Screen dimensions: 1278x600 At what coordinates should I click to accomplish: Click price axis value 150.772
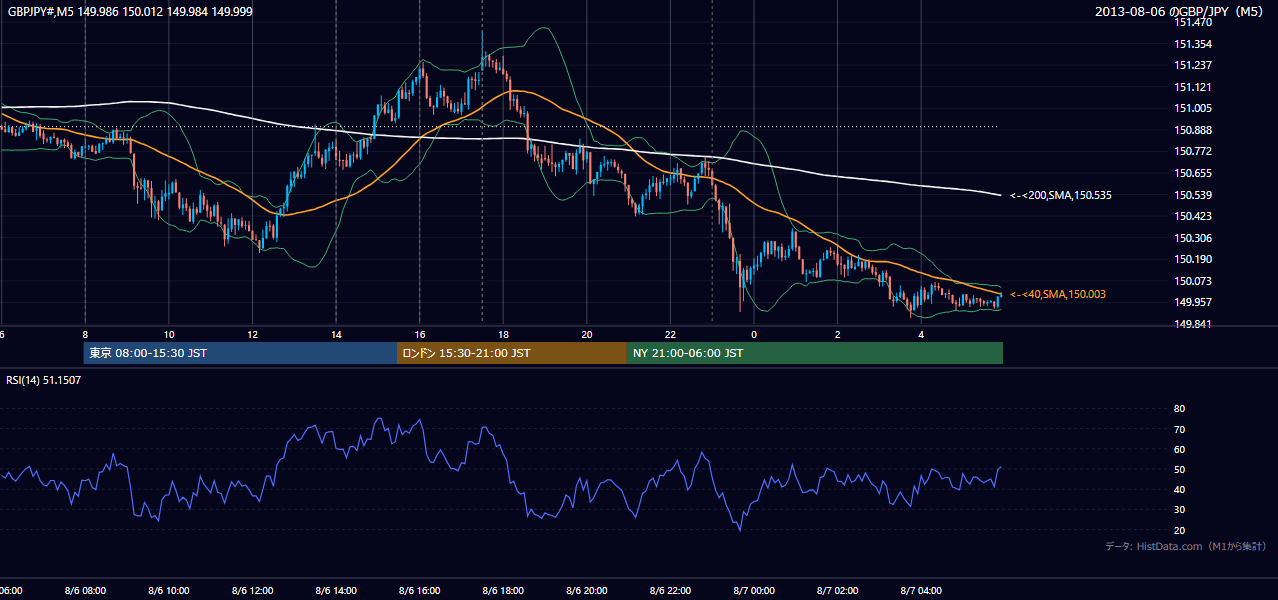pos(1194,151)
